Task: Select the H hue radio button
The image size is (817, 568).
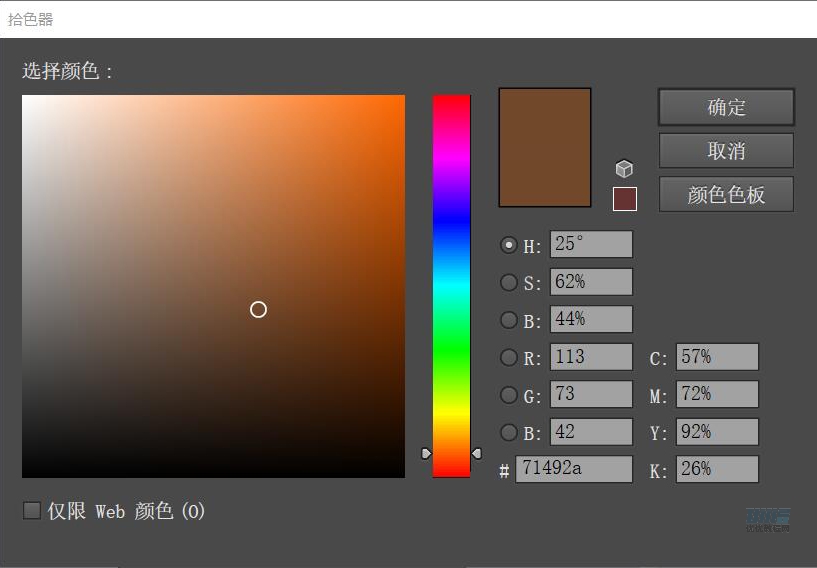Action: 509,245
